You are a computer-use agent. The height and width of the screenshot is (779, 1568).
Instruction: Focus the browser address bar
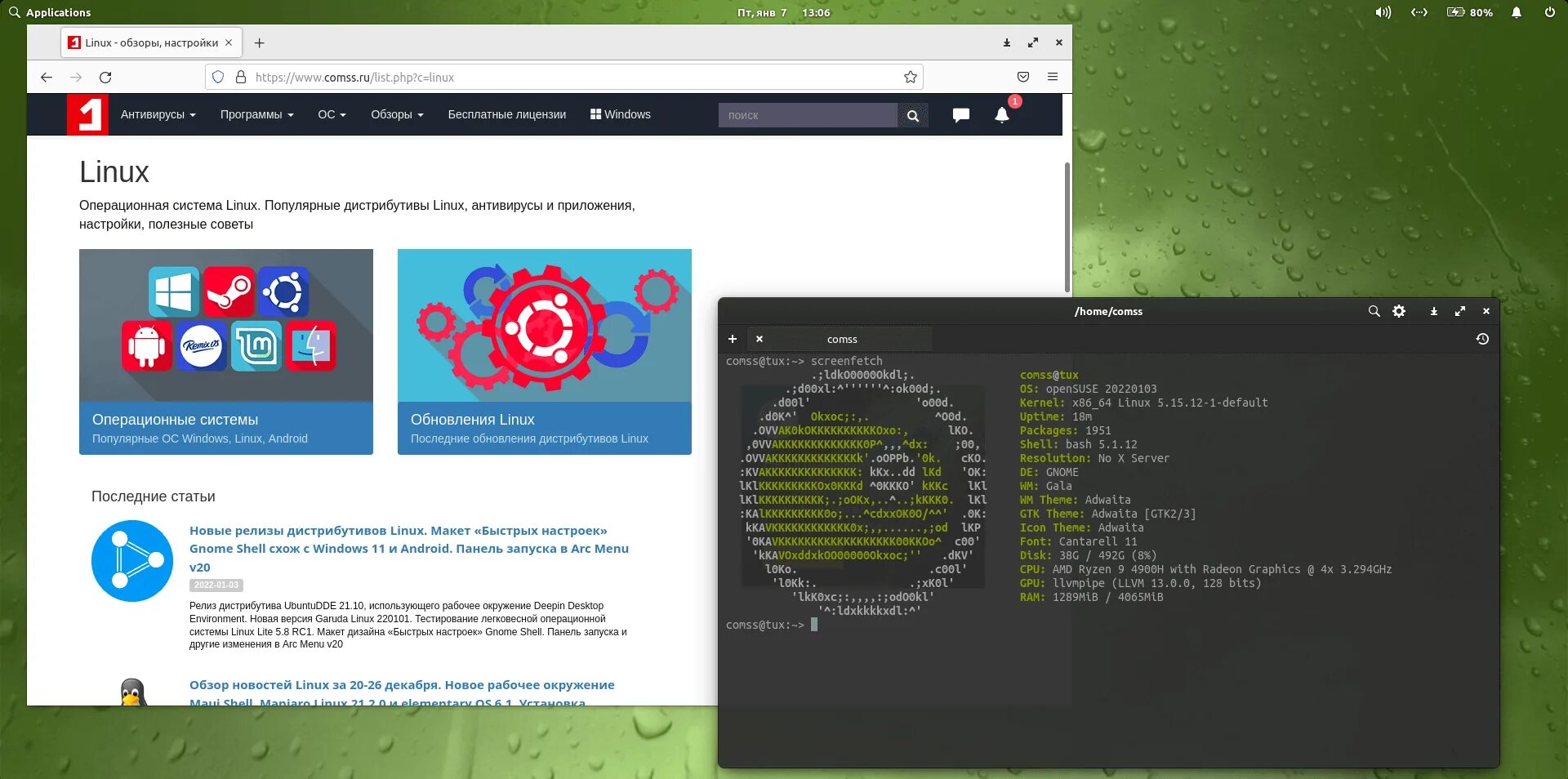point(563,77)
